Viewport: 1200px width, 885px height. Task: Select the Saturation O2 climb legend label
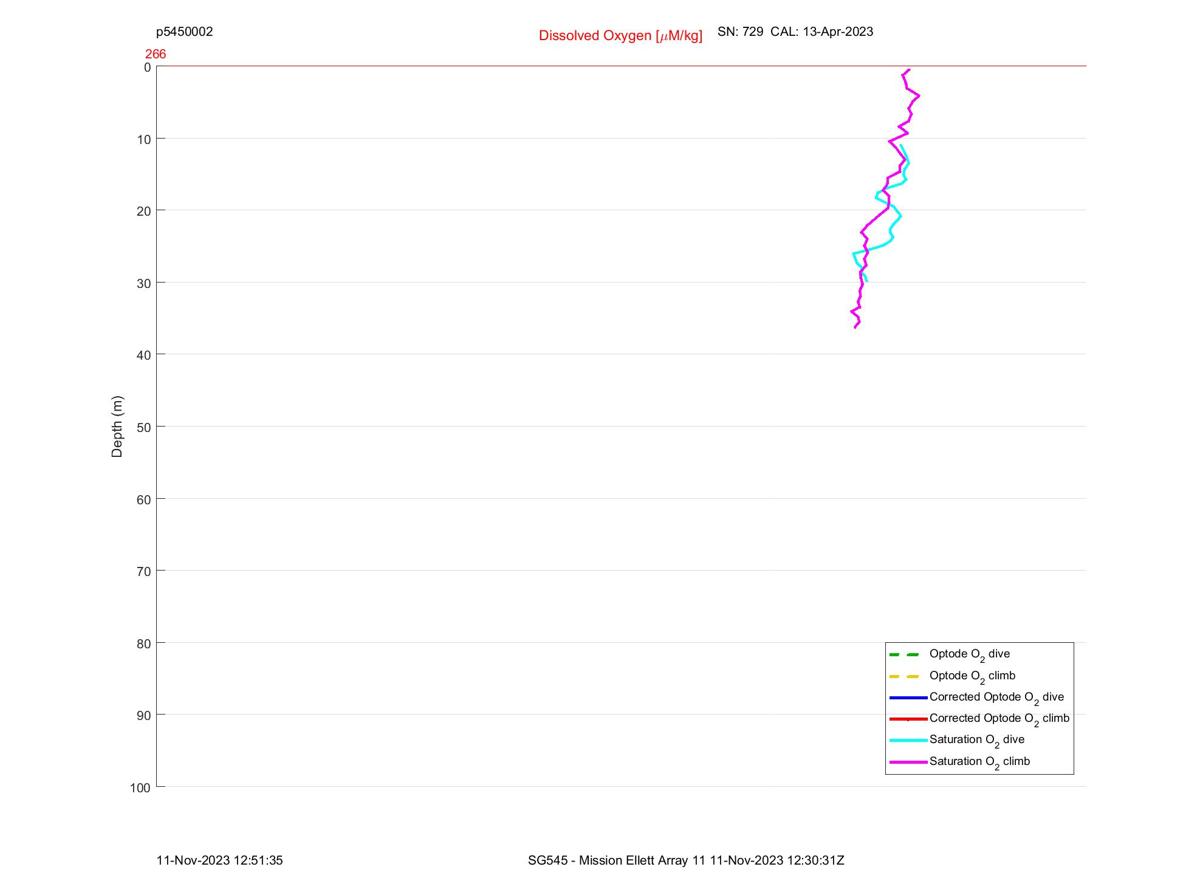[979, 762]
